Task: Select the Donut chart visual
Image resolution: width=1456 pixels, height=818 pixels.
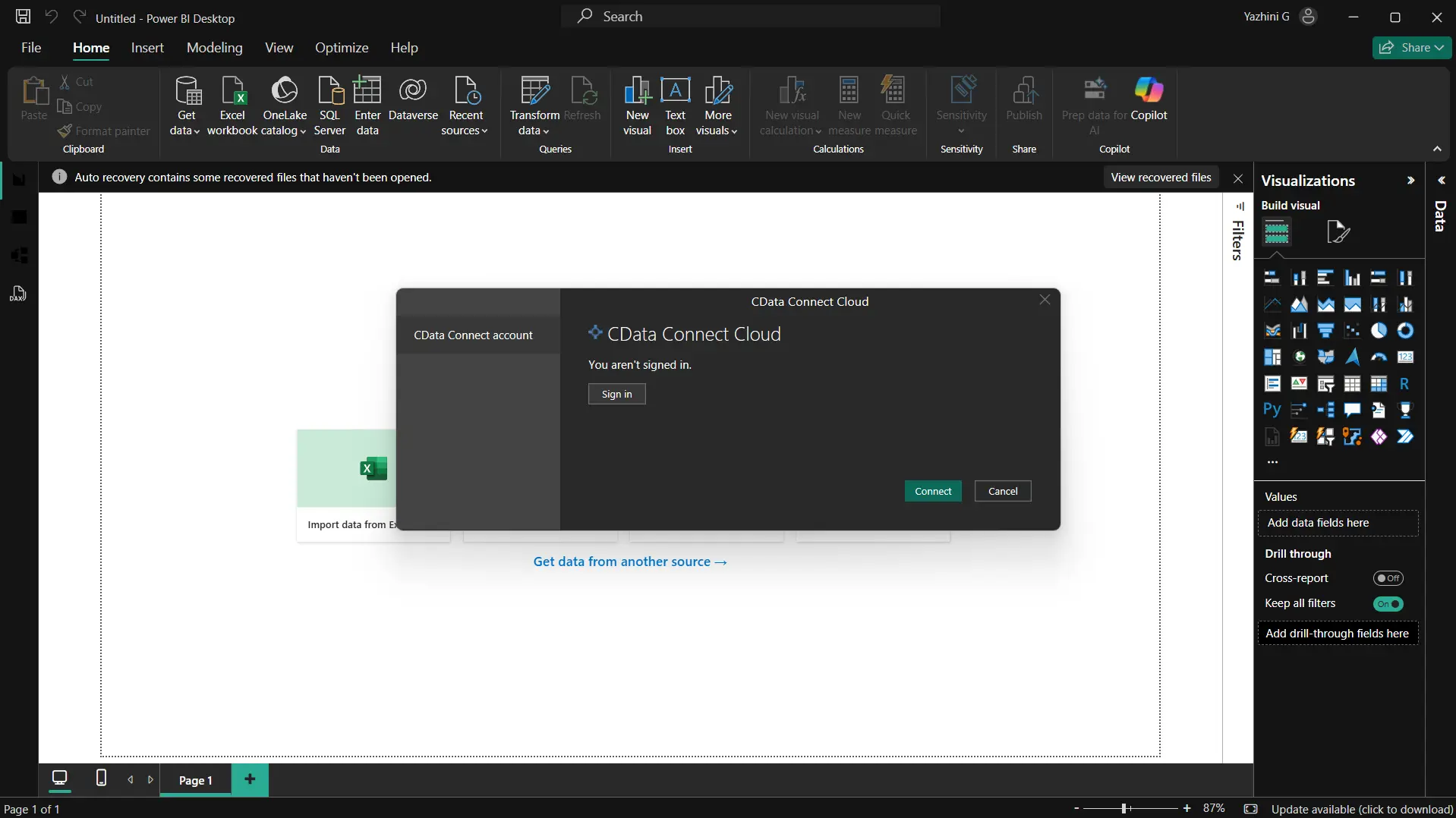Action: (1405, 330)
